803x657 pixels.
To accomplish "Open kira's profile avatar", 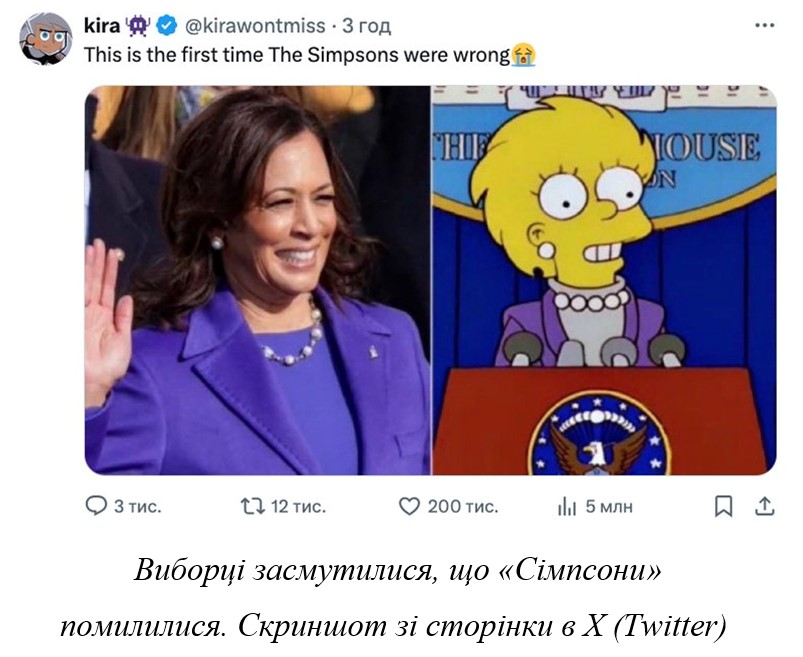I will (x=46, y=39).
